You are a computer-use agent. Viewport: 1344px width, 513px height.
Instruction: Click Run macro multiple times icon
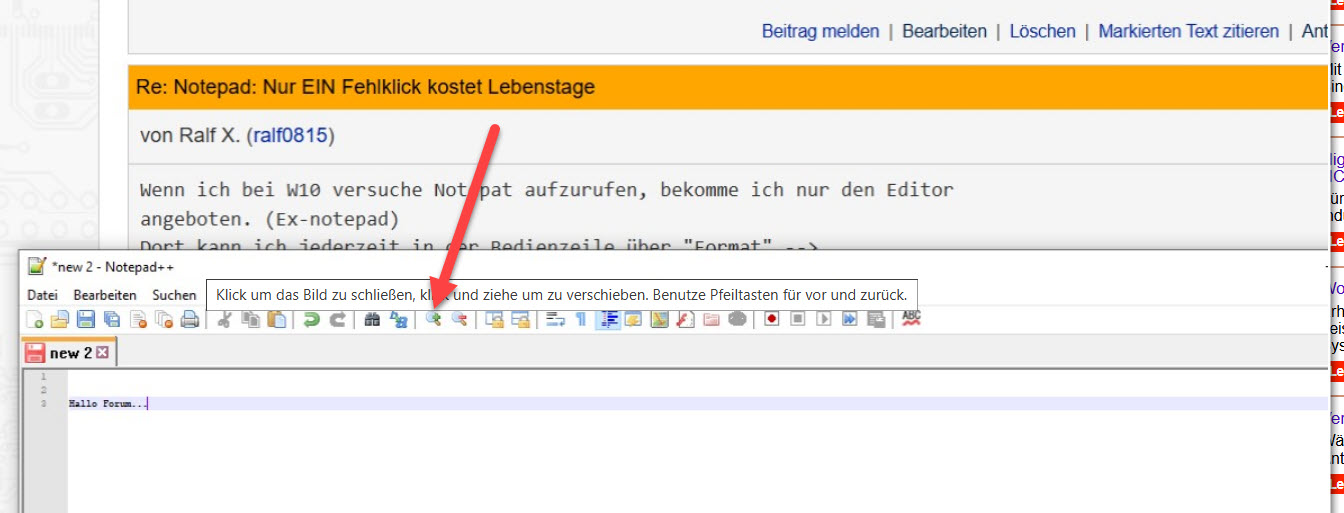(x=849, y=320)
